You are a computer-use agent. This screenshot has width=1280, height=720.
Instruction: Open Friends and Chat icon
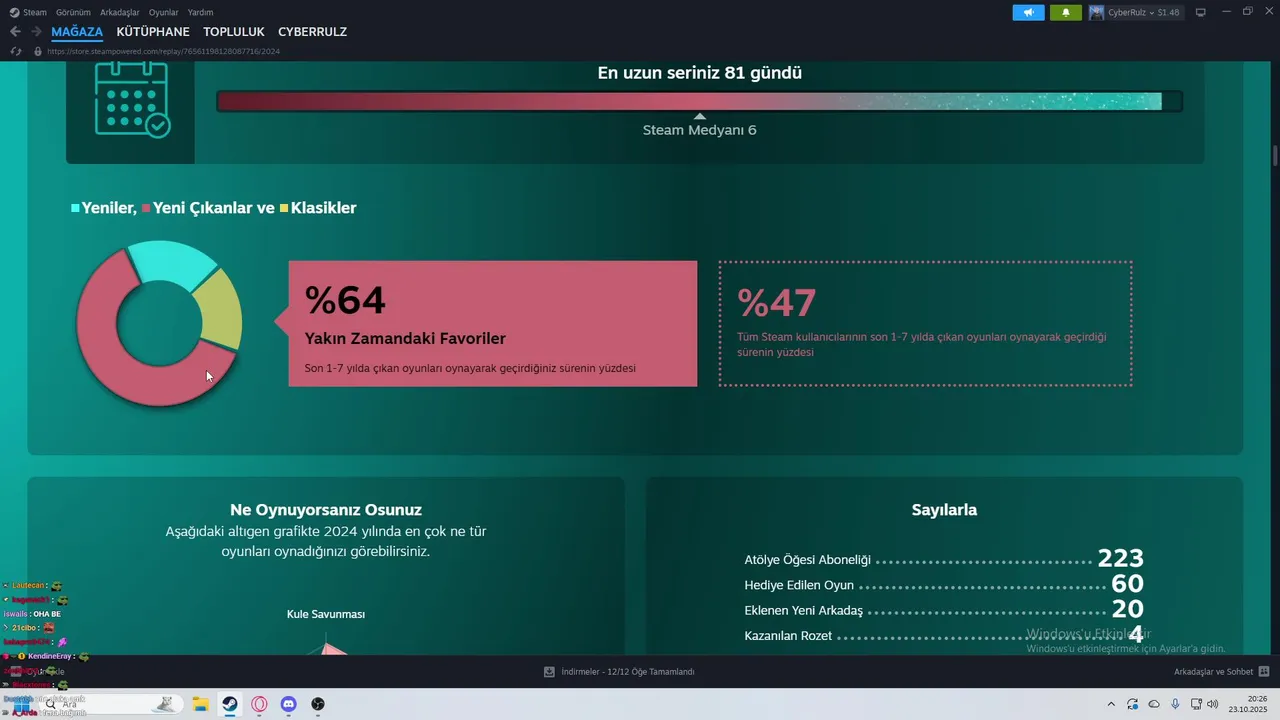tap(1264, 672)
